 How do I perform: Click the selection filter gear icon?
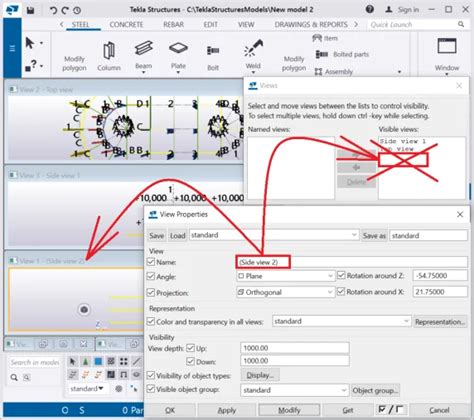tap(119, 389)
